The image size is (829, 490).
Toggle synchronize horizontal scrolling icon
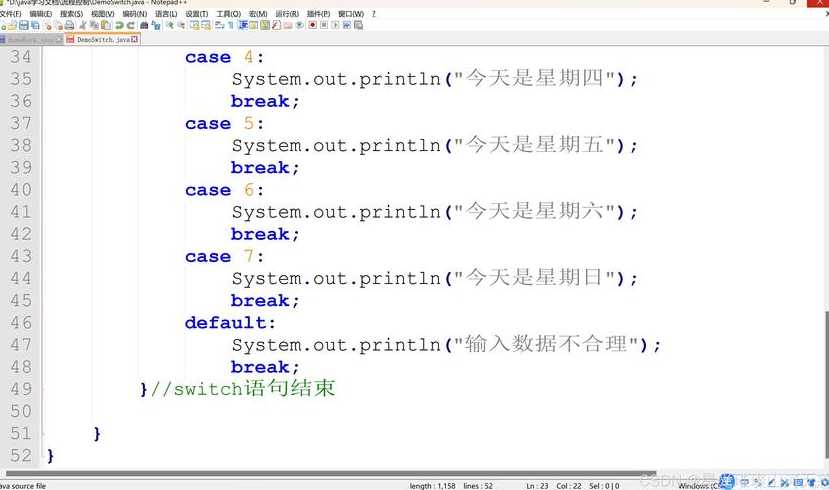[206, 25]
